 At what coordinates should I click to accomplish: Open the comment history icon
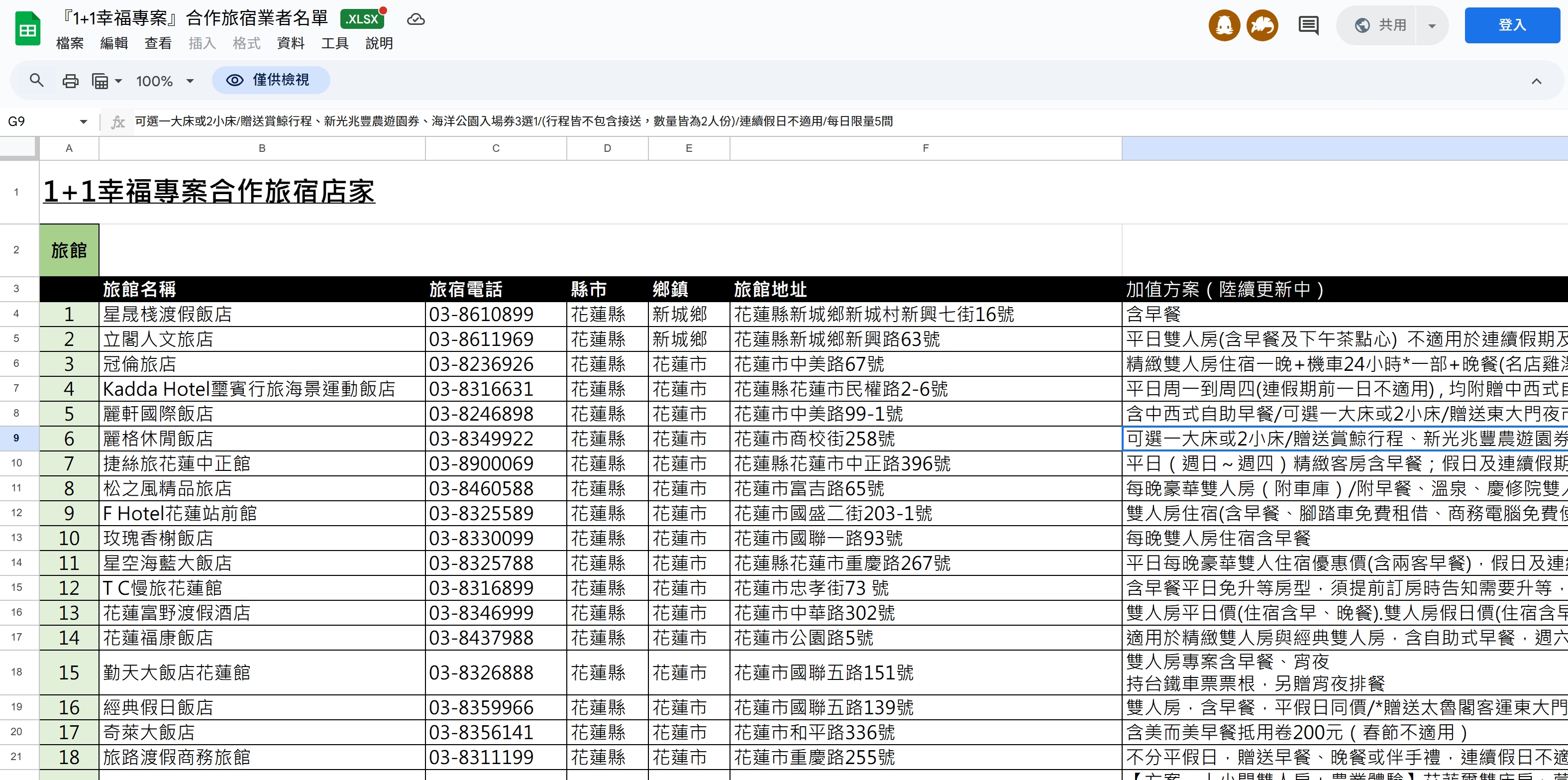[x=1308, y=25]
